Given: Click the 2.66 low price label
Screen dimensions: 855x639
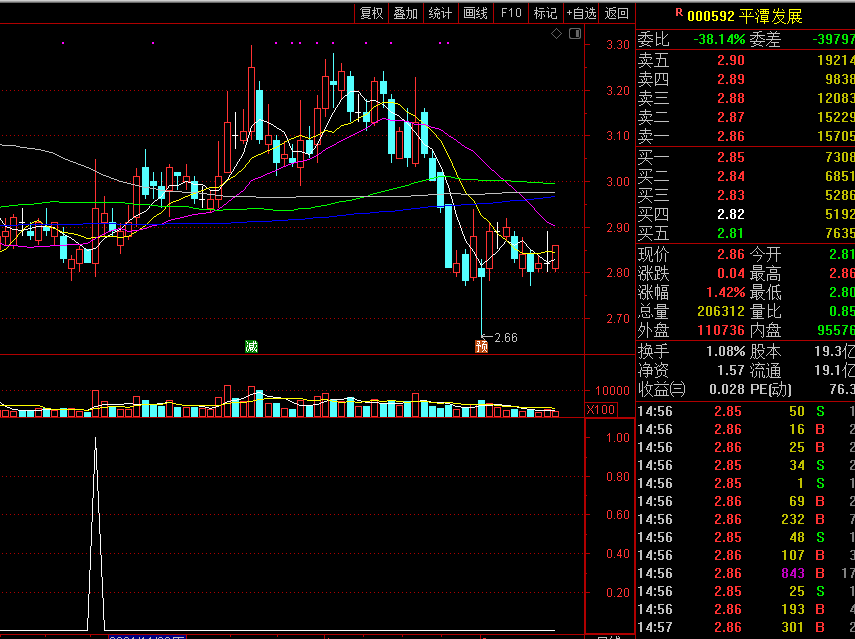Looking at the screenshot, I should (x=505, y=338).
